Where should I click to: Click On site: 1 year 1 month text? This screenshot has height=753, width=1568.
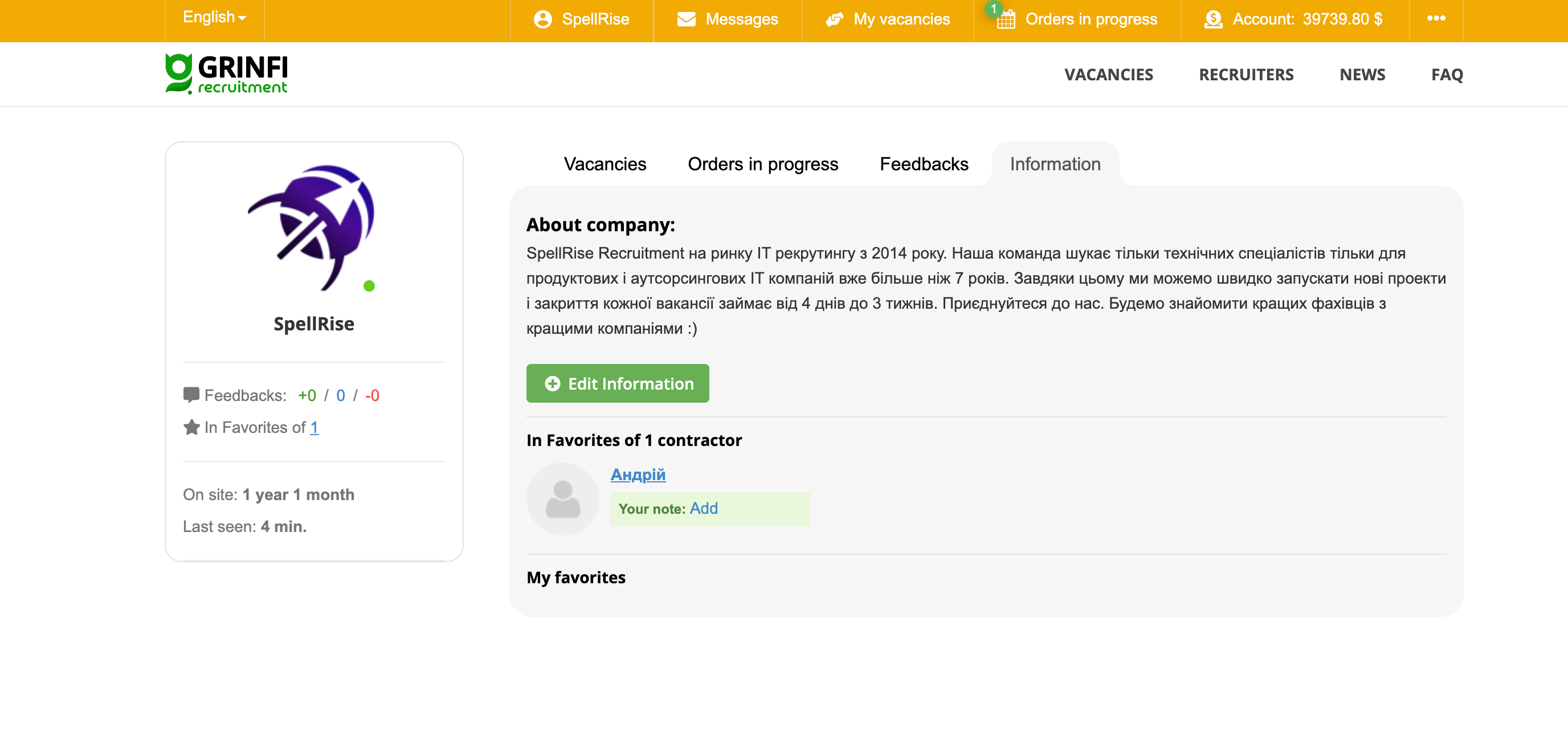click(268, 494)
